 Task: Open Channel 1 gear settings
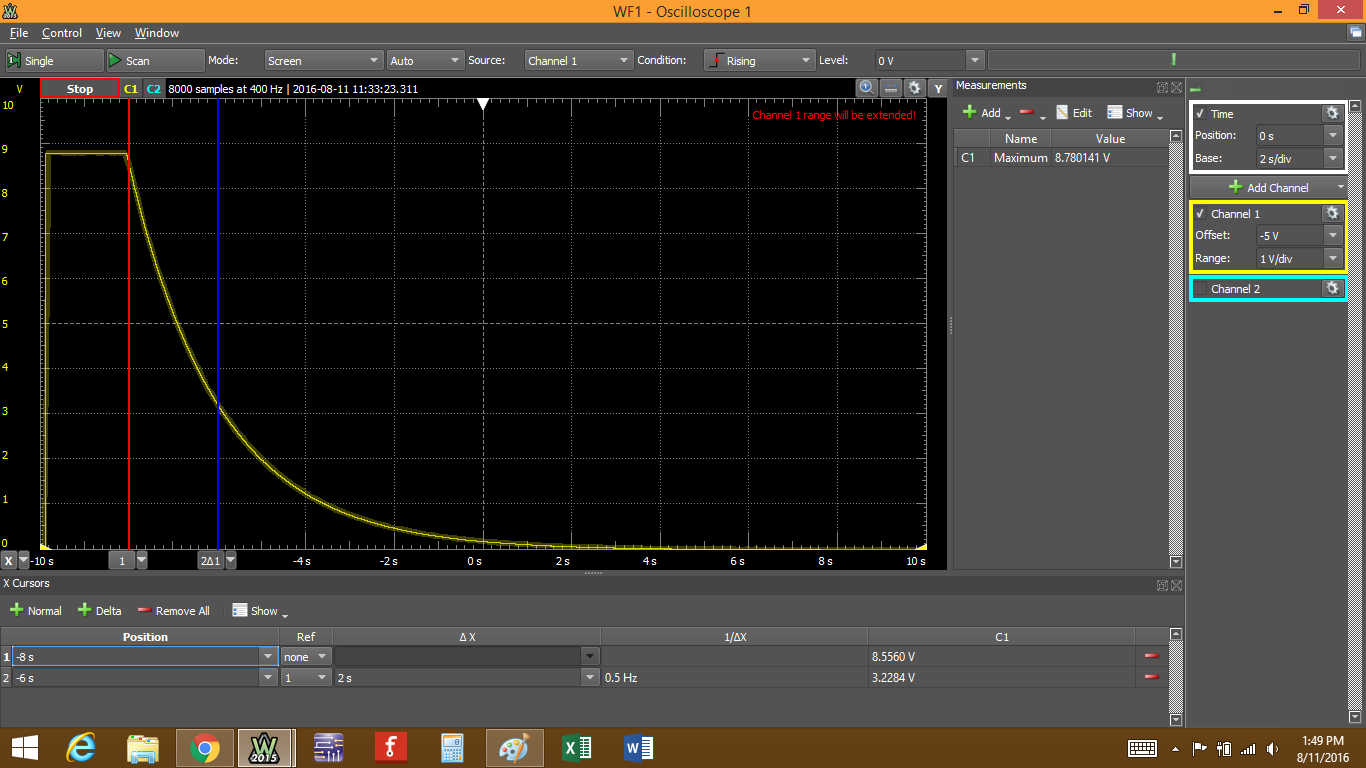[1333, 212]
